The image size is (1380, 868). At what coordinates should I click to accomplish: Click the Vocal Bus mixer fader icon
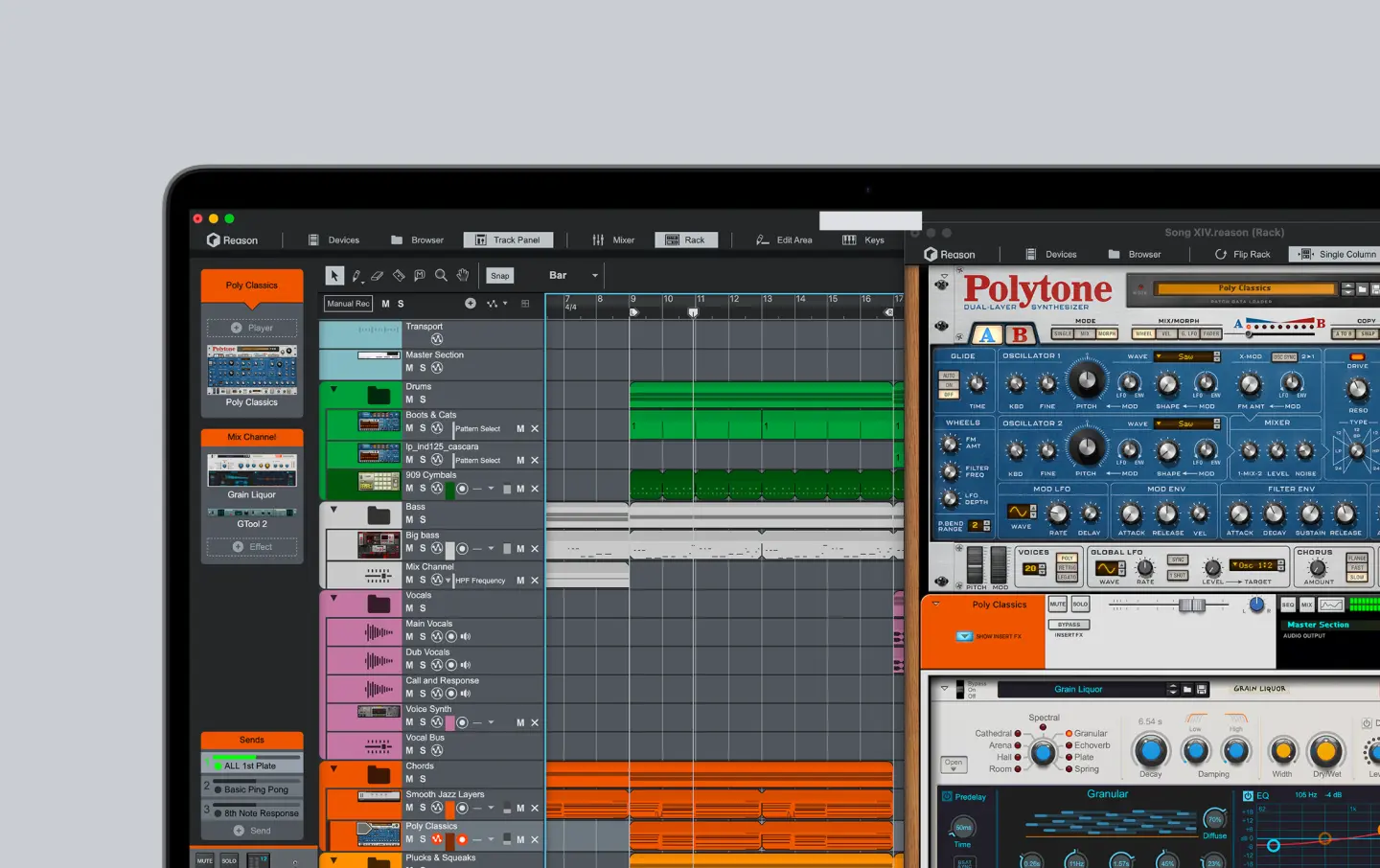click(x=379, y=745)
